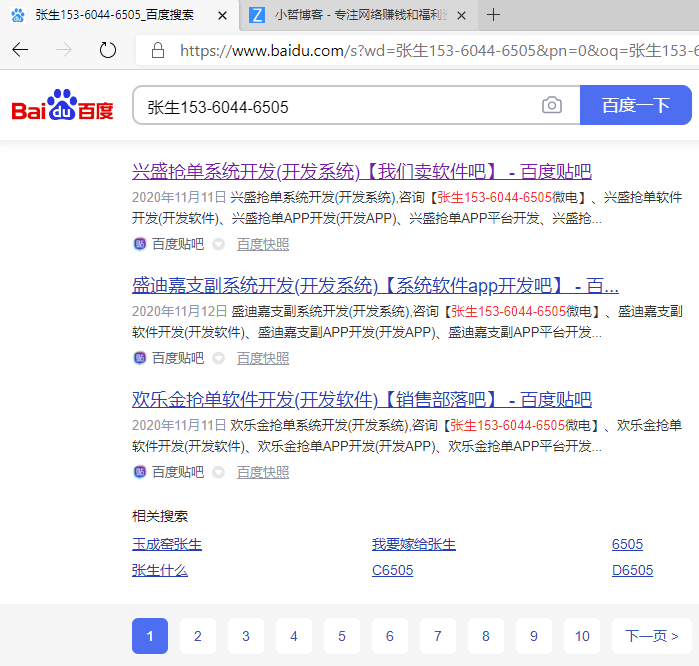Screen dimensions: 699x666
Task: View site info via the padlock icon
Action: (158, 50)
